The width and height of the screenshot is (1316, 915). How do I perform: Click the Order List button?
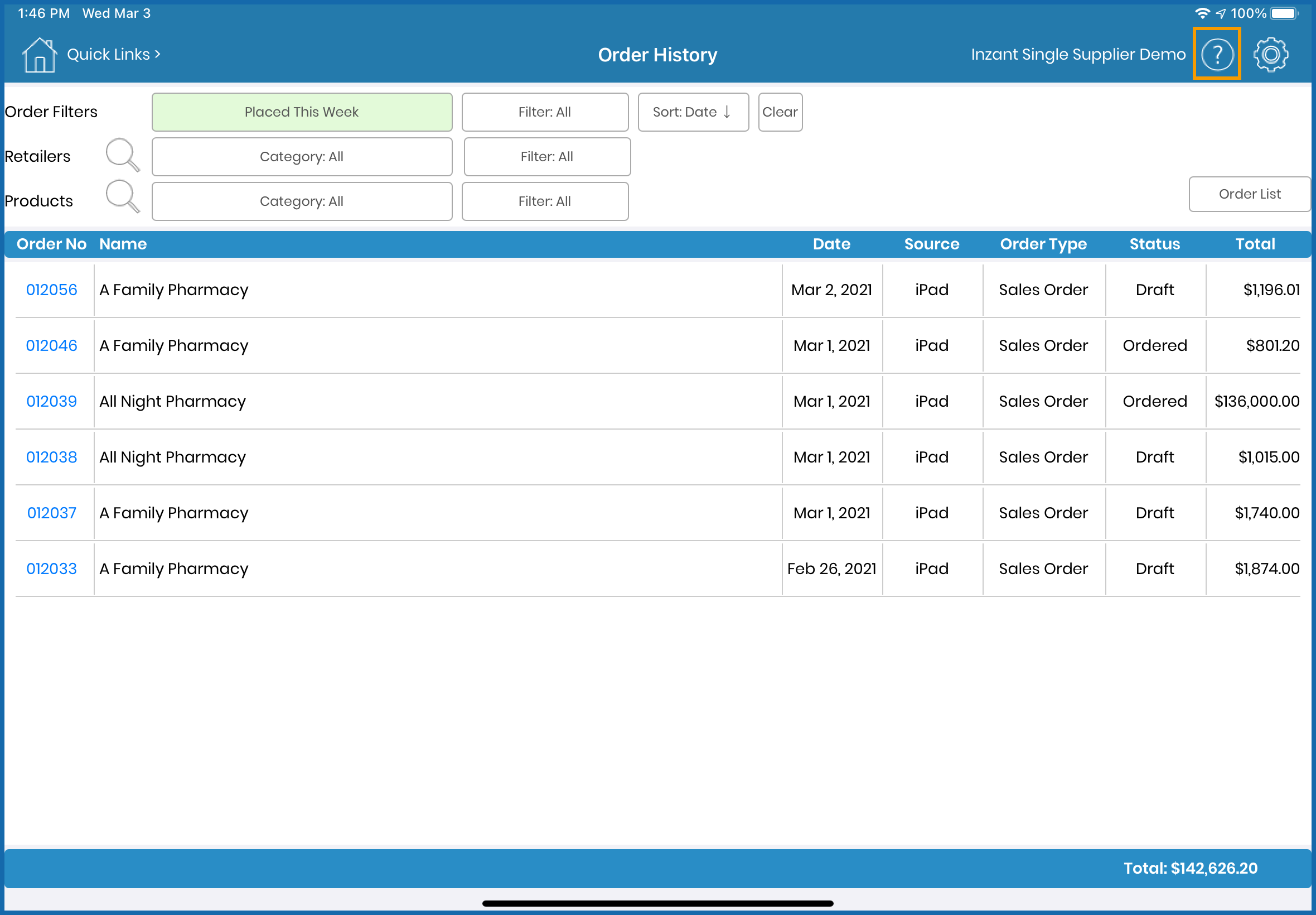click(1249, 194)
